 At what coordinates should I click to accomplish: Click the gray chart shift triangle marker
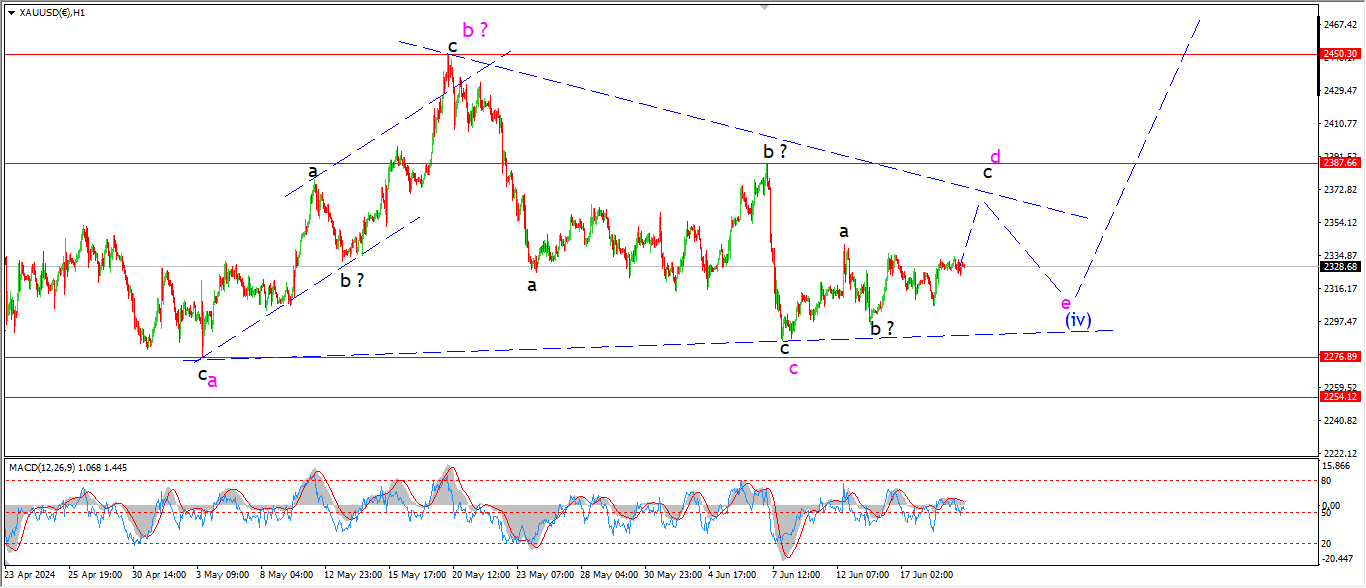coord(766,7)
